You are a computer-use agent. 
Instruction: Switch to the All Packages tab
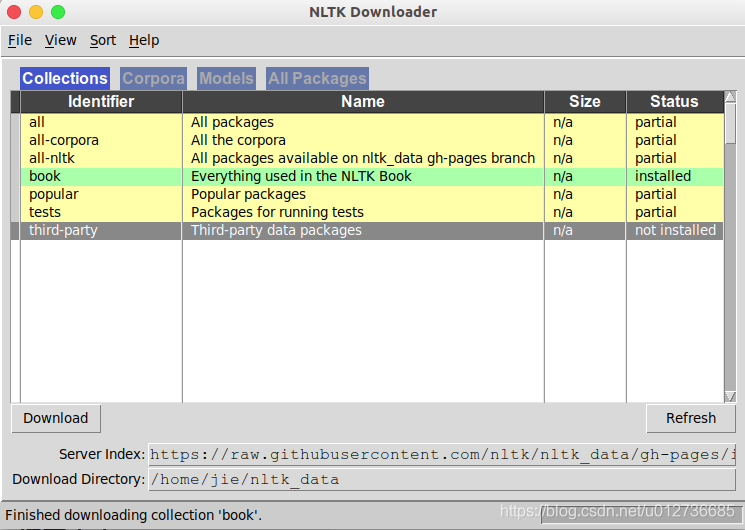317,78
